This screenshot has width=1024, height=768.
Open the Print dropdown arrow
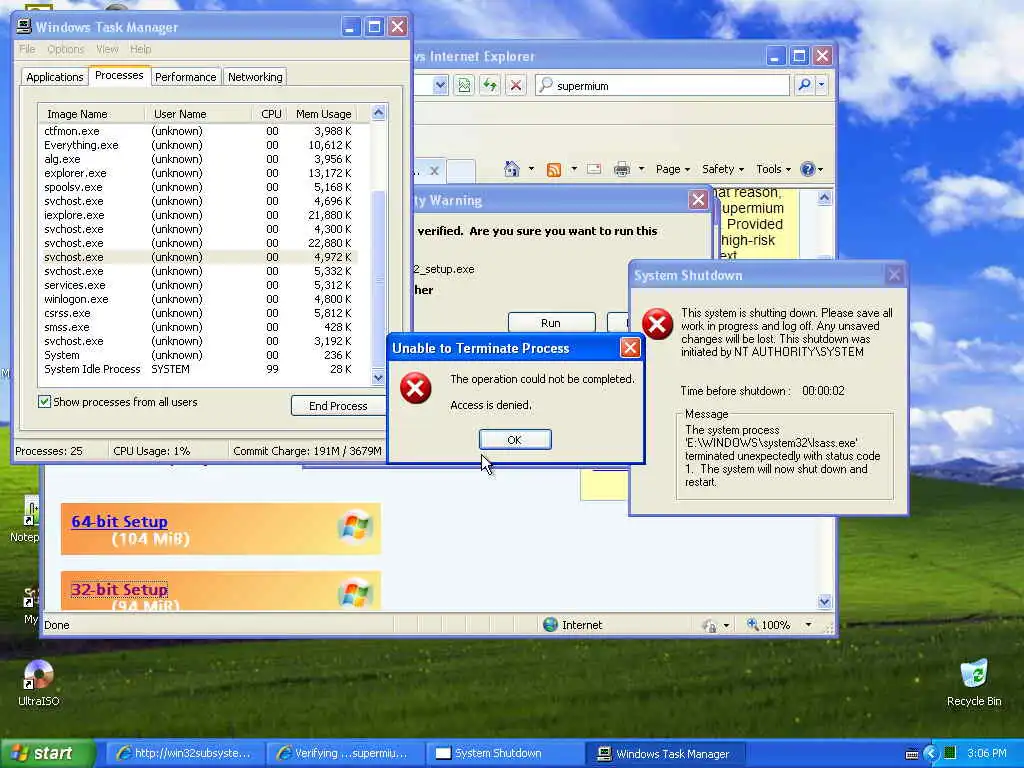click(641, 169)
